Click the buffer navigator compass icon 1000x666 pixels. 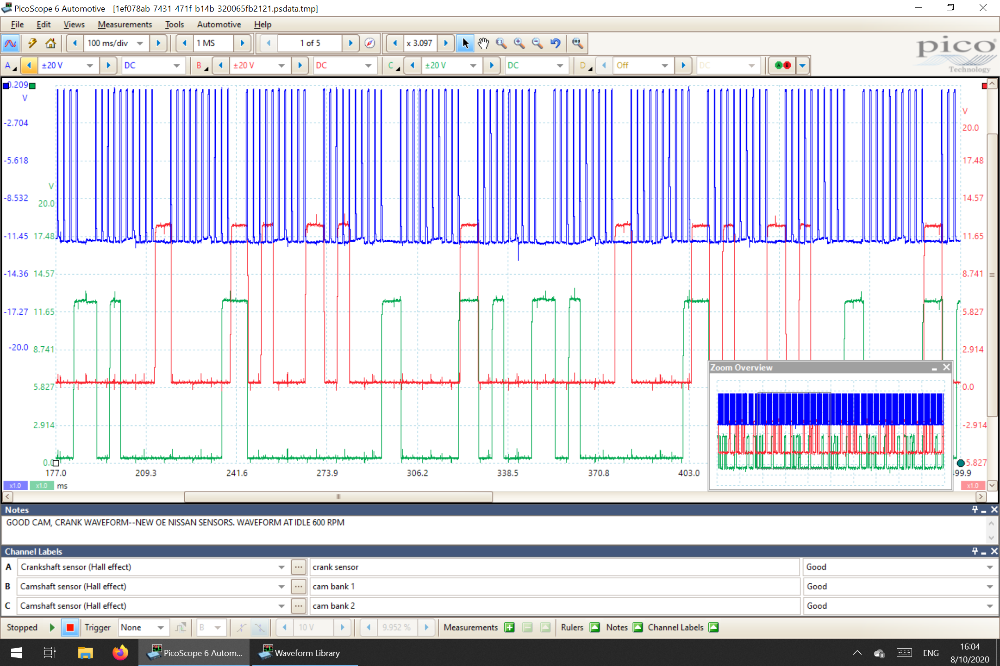370,43
